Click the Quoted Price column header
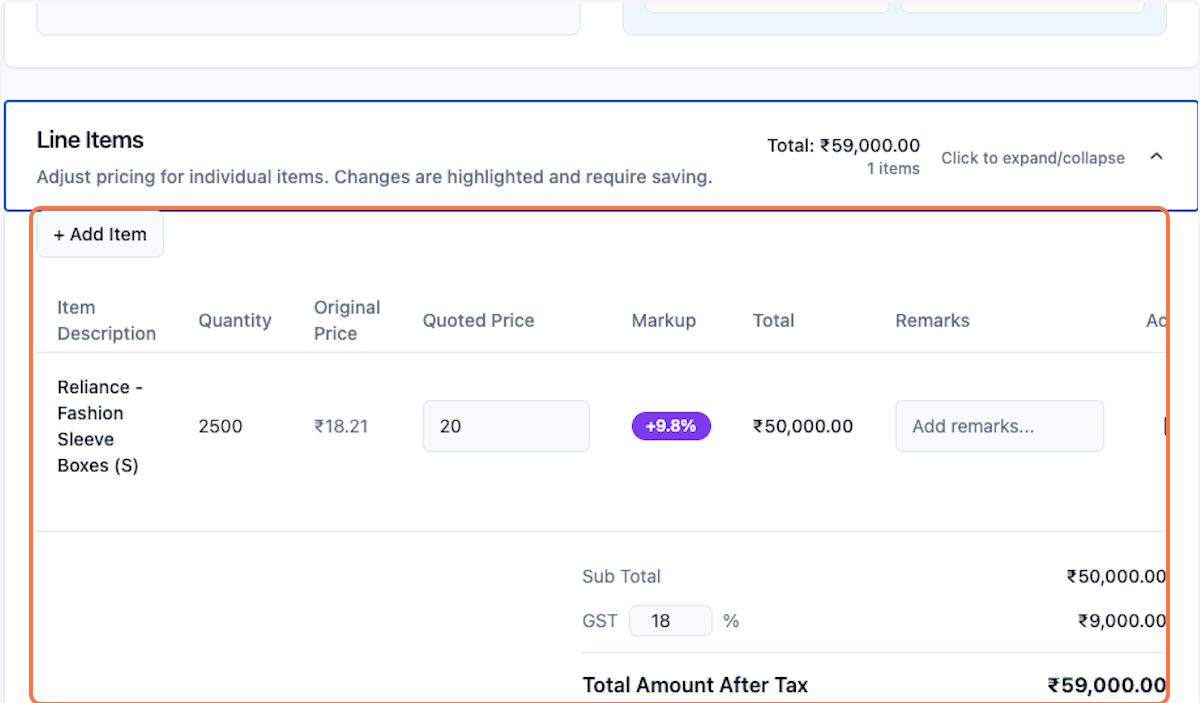Image resolution: width=1200 pixels, height=703 pixels. coord(478,320)
